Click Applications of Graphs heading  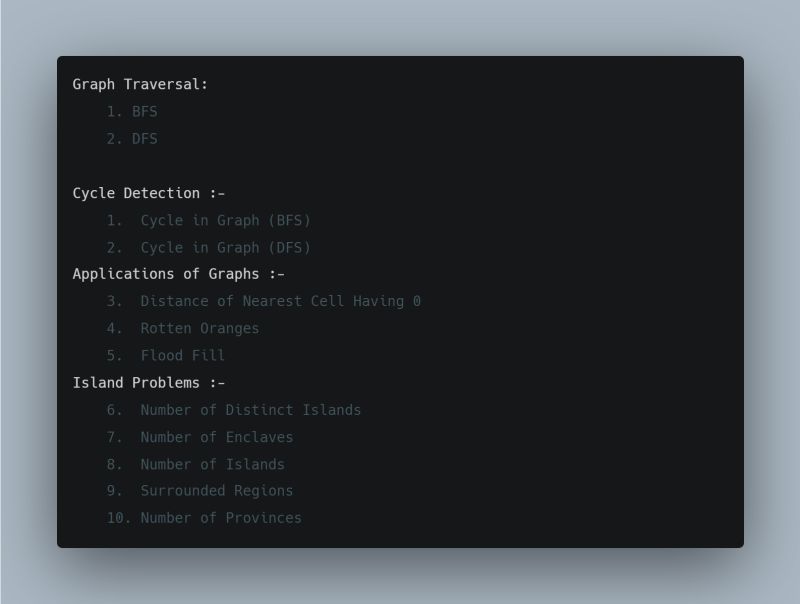click(178, 274)
